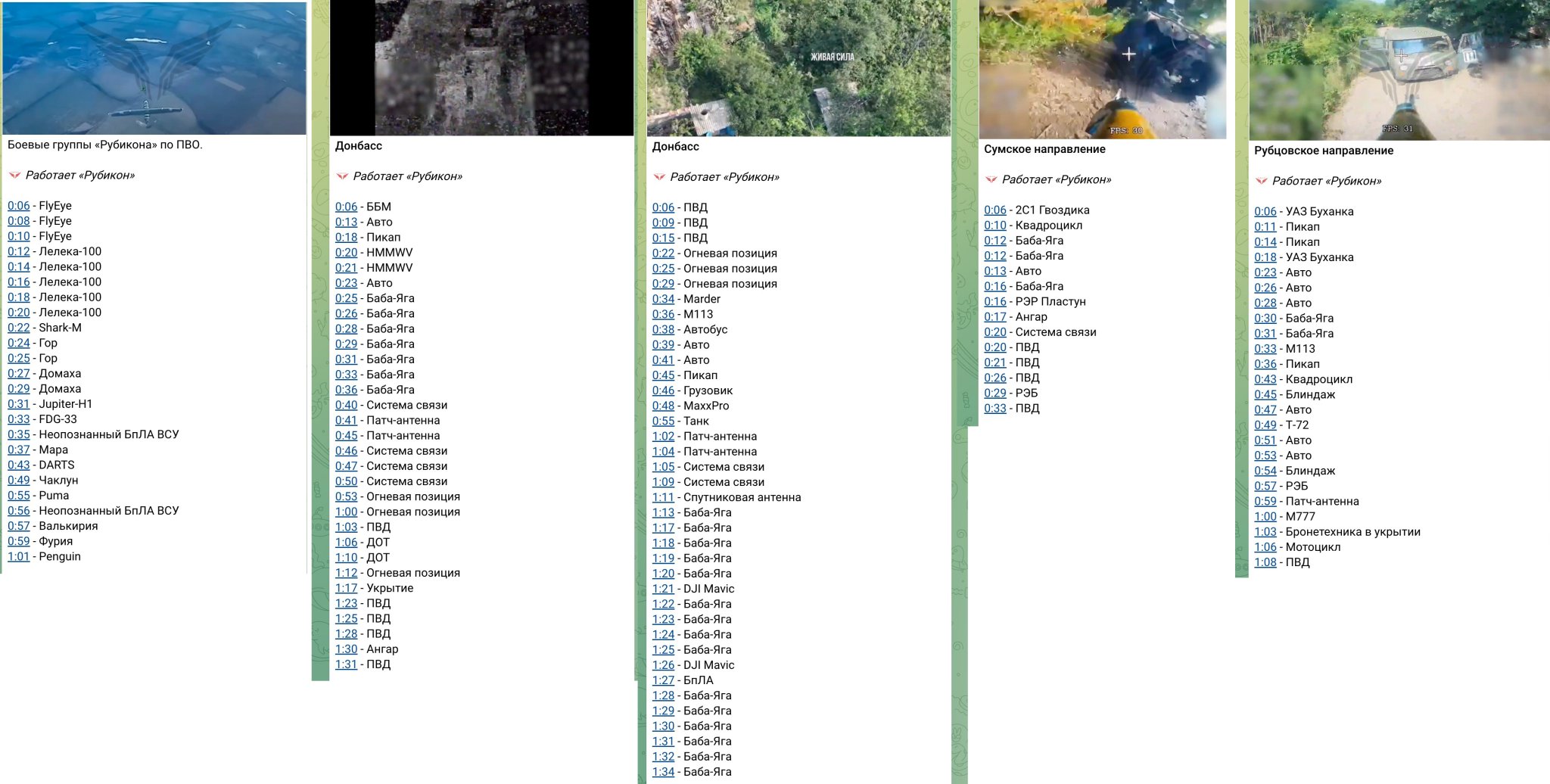Click the text Боевые группы «Рубикона» по ПВО
This screenshot has width=1550, height=784.
tap(105, 145)
